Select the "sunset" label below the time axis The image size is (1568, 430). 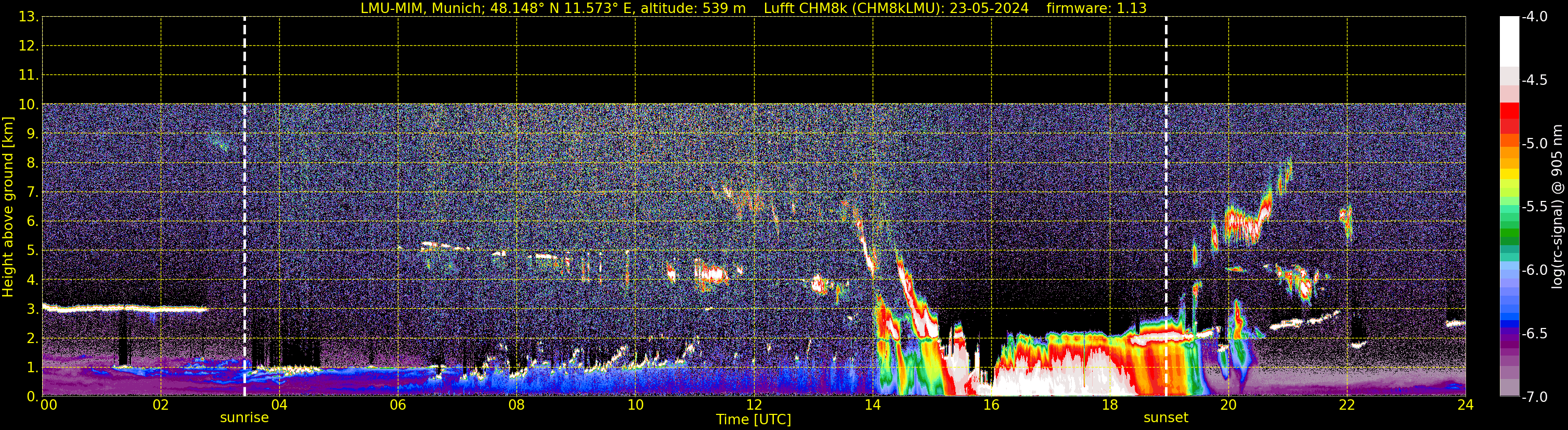pos(1165,418)
